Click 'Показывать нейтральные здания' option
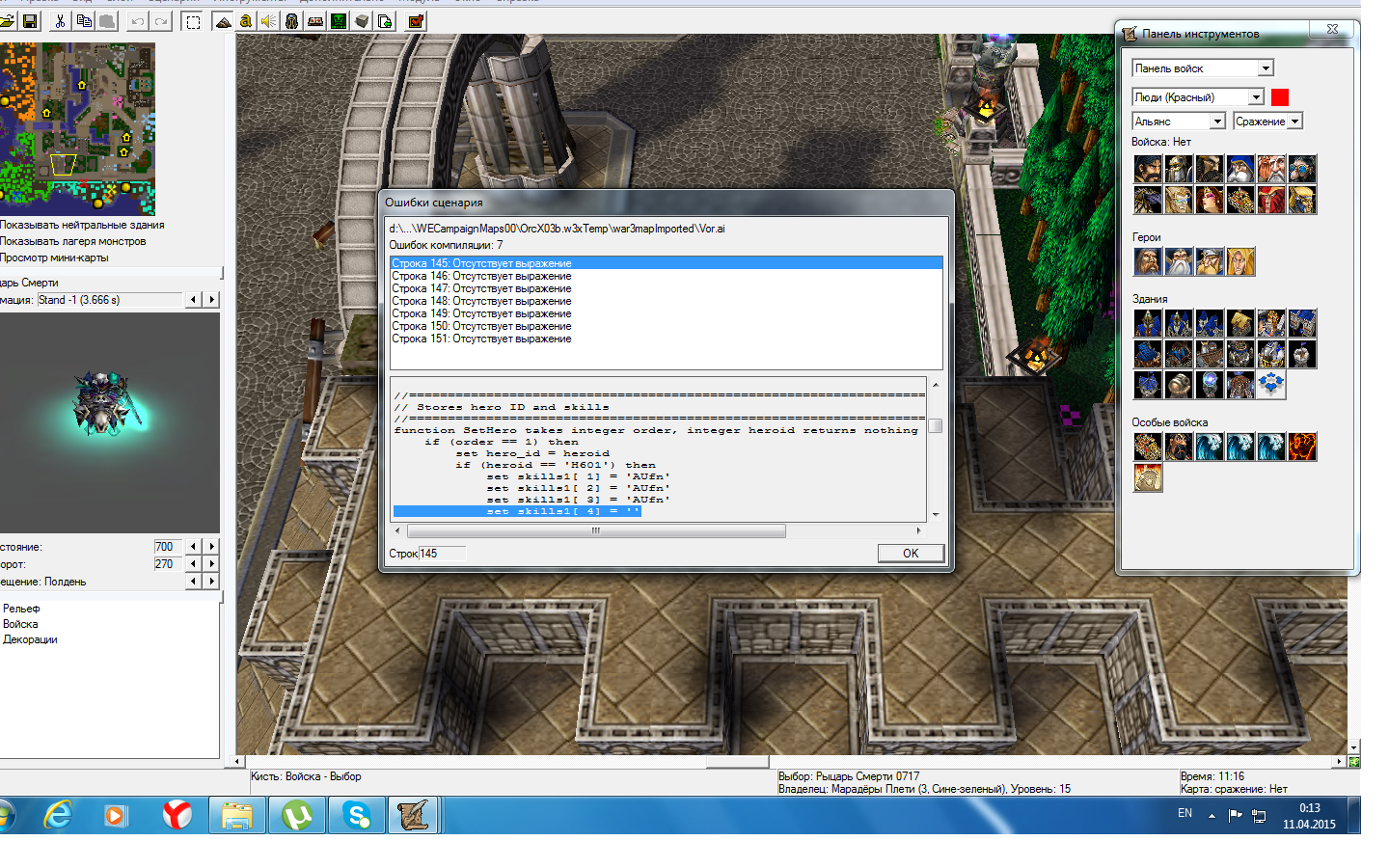The width and height of the screenshot is (1389, 868). (x=82, y=225)
